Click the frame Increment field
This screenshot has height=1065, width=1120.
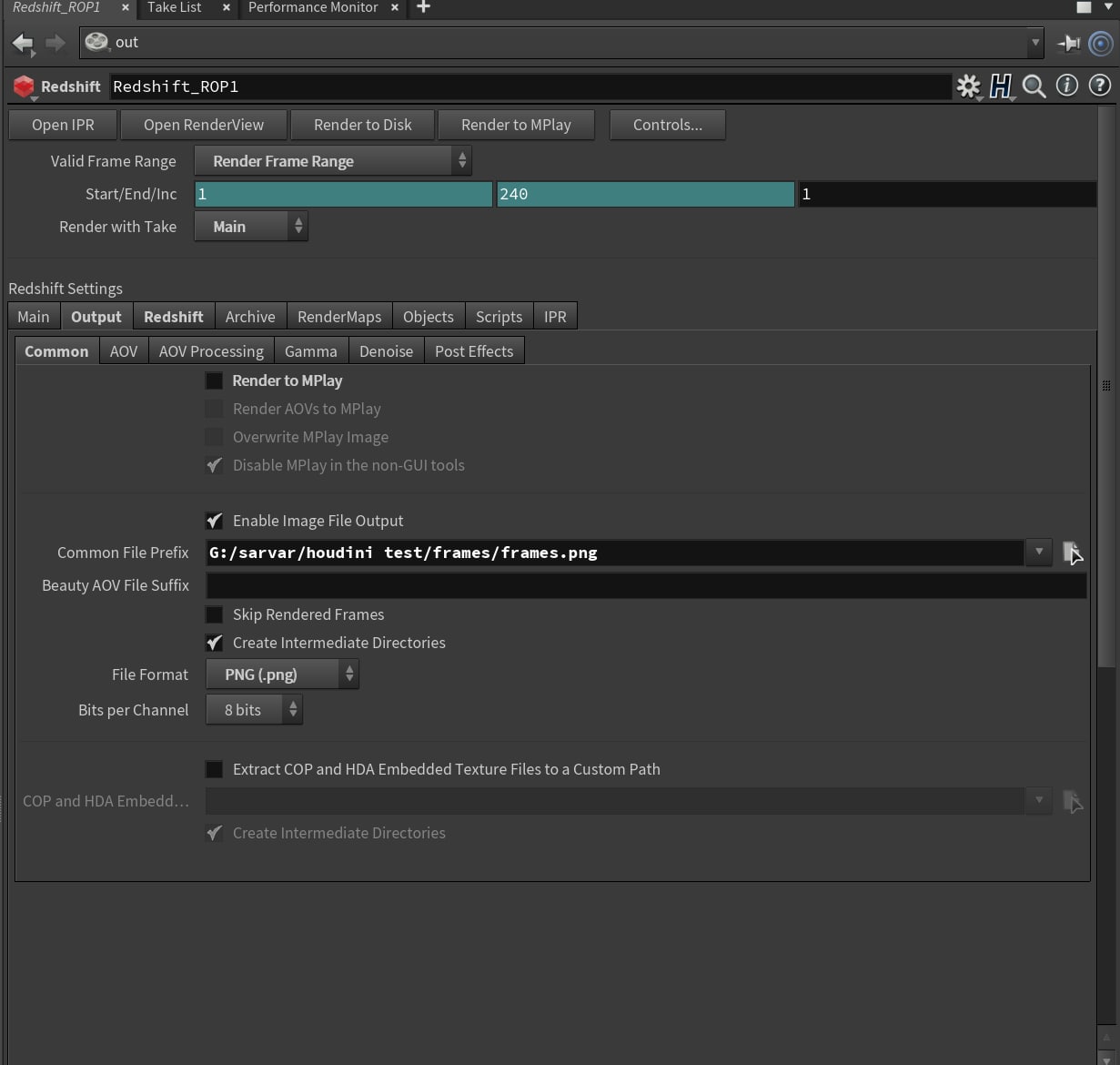click(x=947, y=194)
